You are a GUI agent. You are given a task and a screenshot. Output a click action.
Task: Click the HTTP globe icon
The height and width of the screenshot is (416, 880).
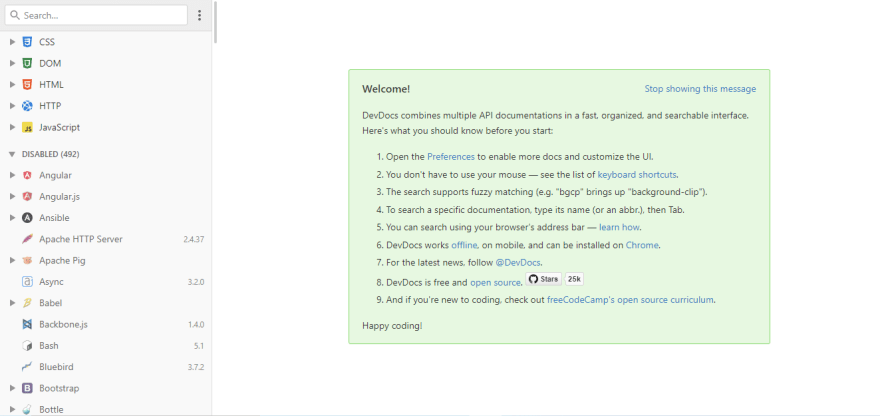(x=27, y=106)
